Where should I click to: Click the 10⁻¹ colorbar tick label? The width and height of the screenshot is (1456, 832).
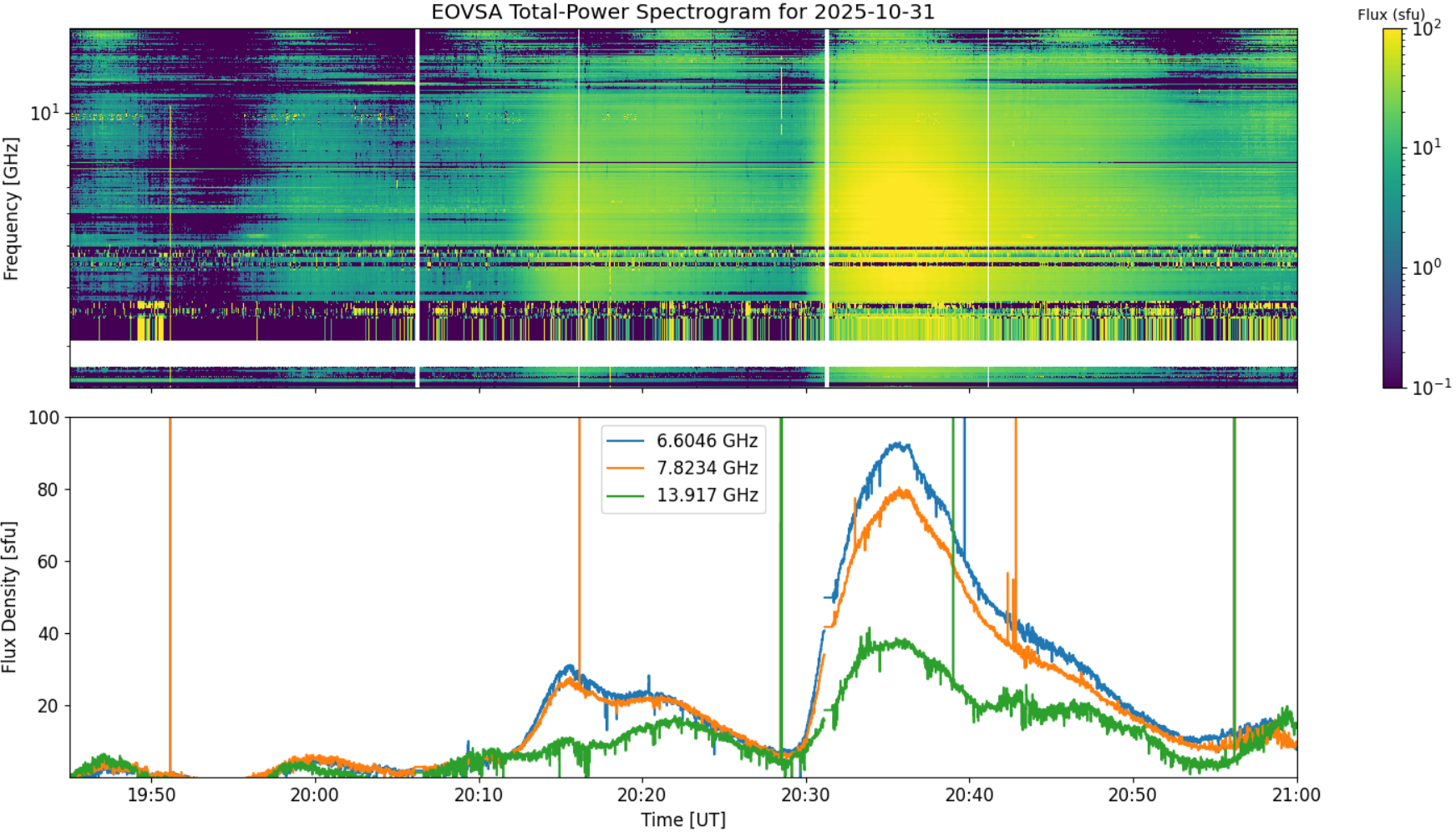[x=1430, y=386]
